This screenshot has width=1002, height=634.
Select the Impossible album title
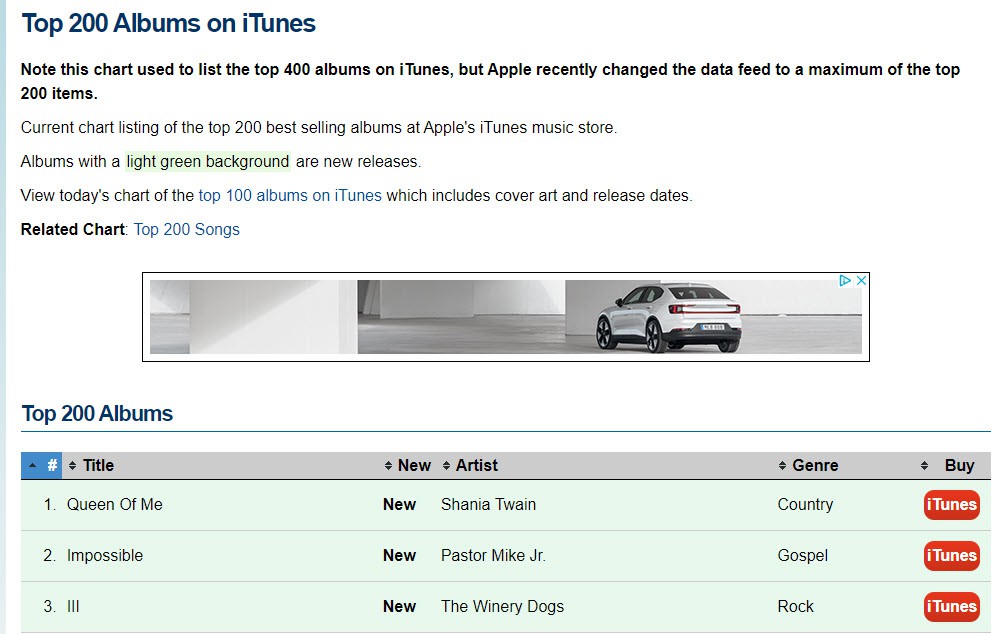(105, 555)
